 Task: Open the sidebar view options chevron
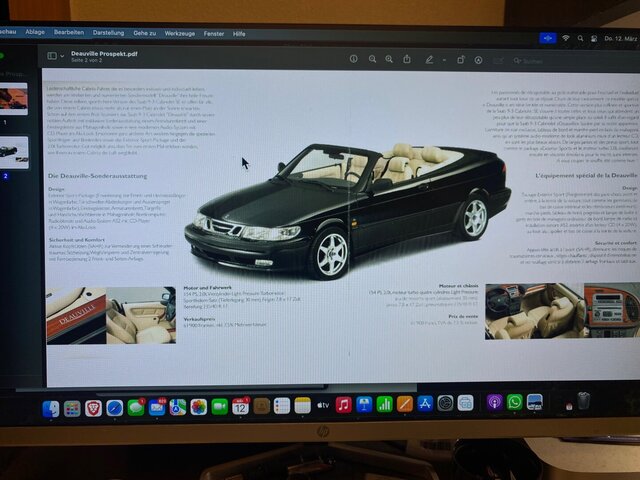(x=62, y=56)
